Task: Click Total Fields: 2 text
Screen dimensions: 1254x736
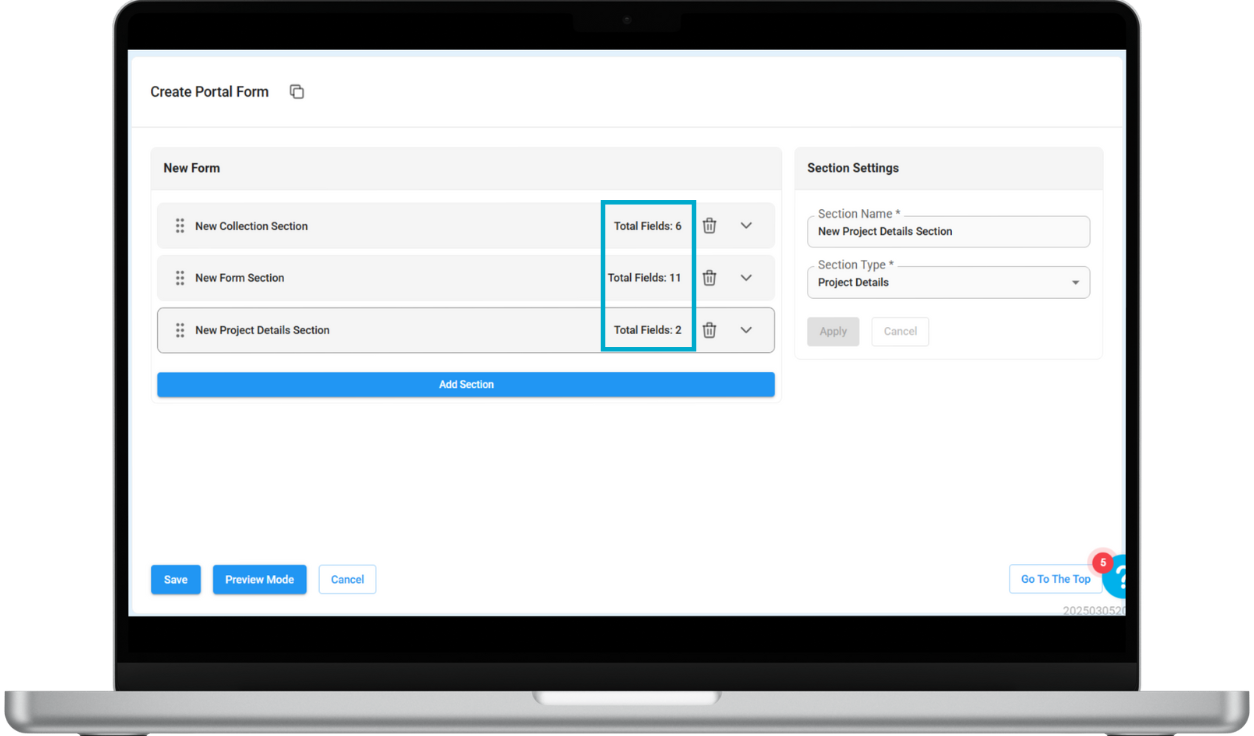Action: 648,330
